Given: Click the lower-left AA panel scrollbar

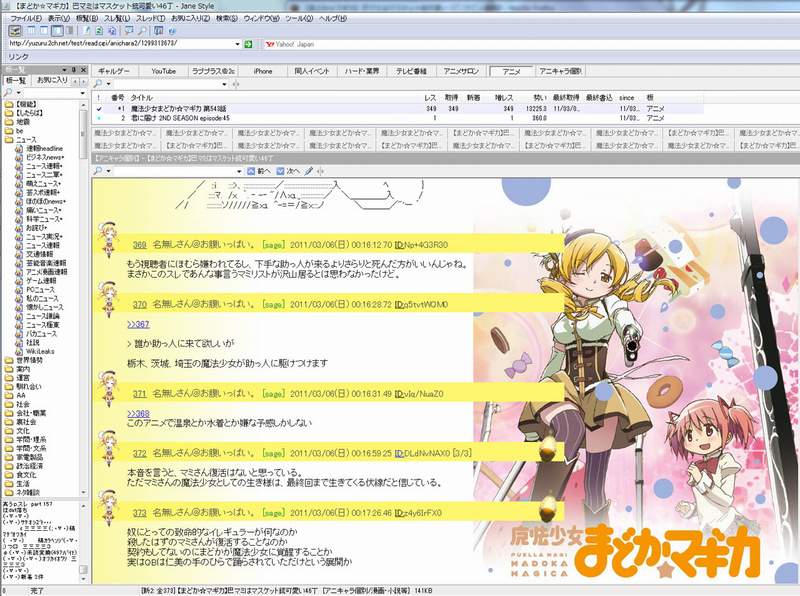Looking at the screenshot, I should (x=84, y=542).
